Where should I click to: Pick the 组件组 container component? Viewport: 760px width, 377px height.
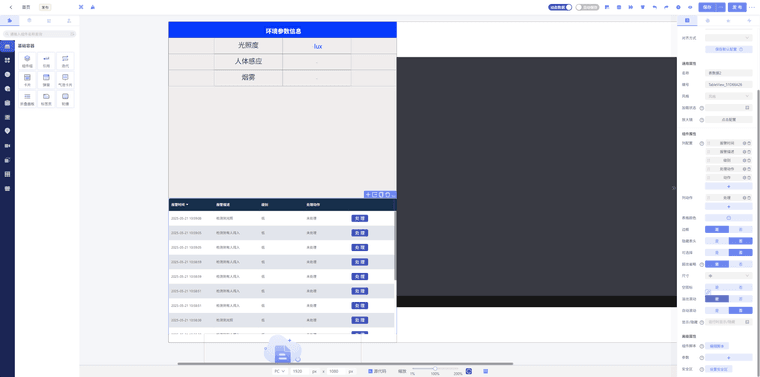click(x=27, y=61)
